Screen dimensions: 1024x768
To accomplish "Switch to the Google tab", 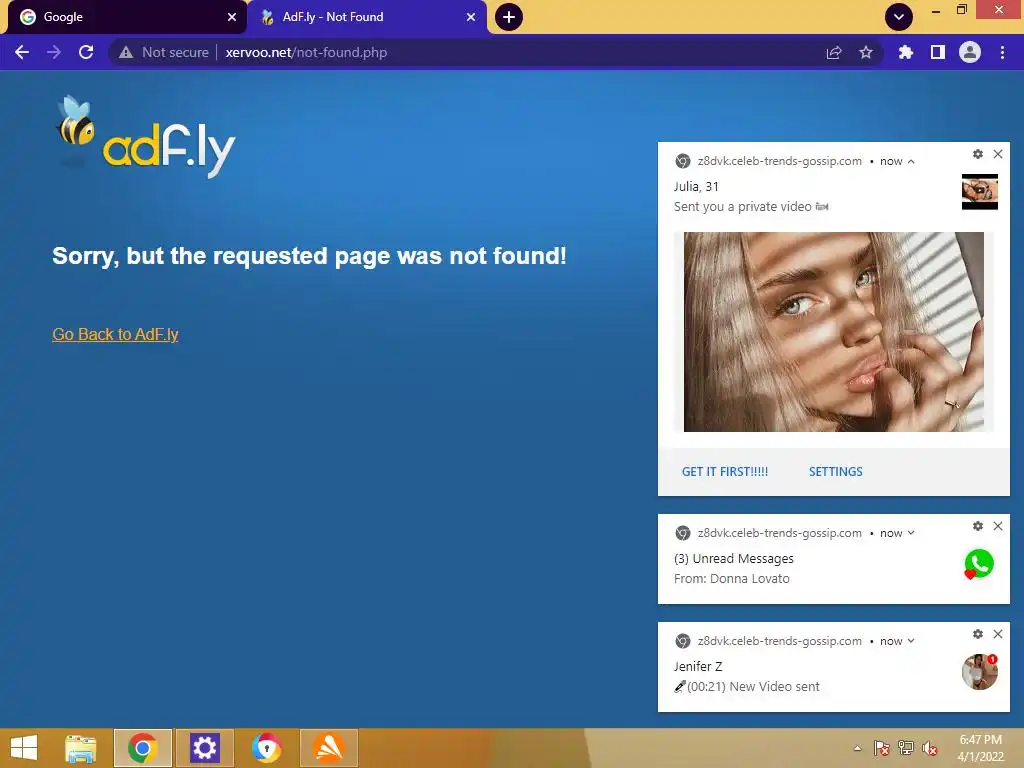I will click(x=124, y=17).
